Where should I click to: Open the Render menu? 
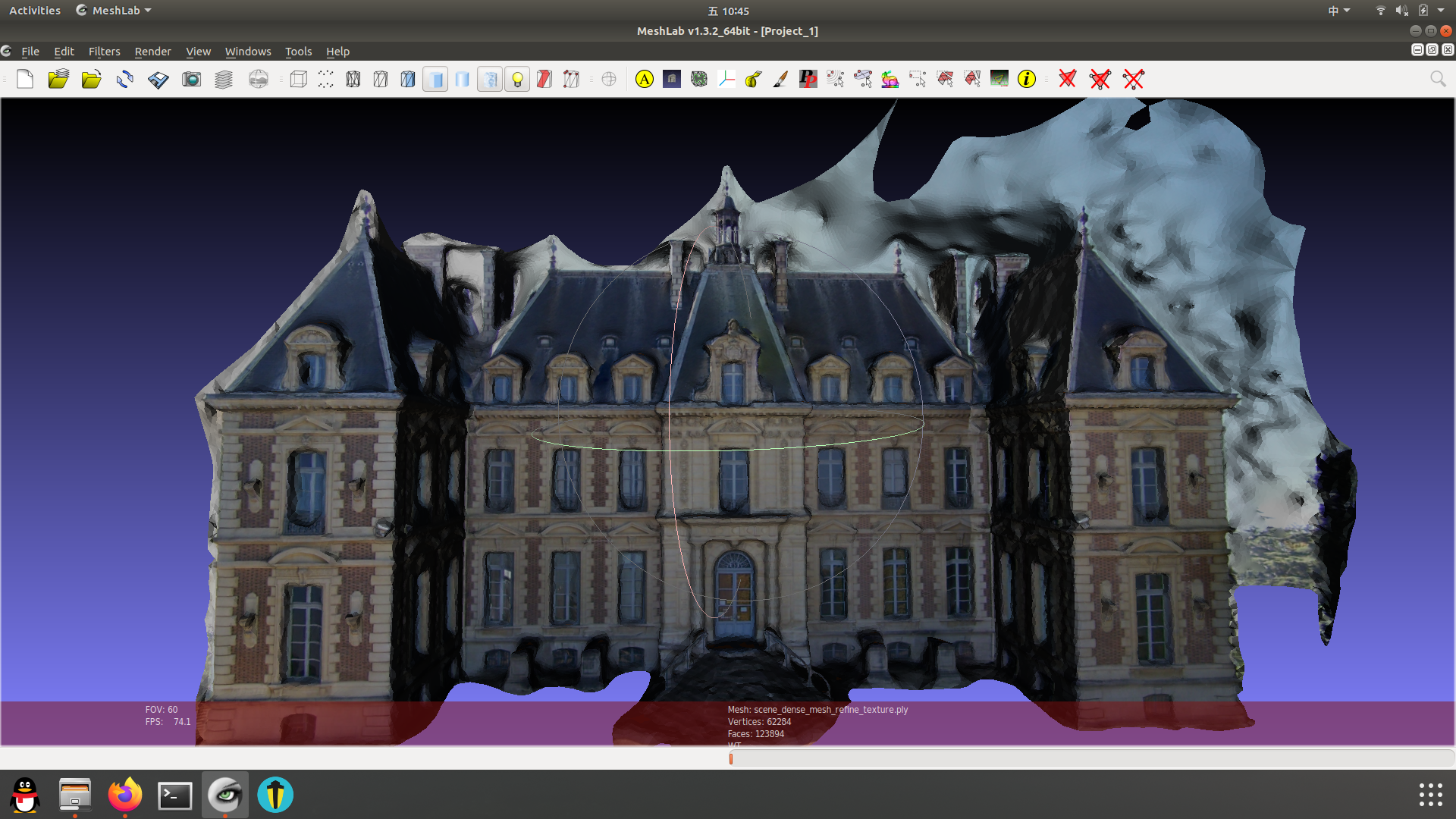coord(153,52)
